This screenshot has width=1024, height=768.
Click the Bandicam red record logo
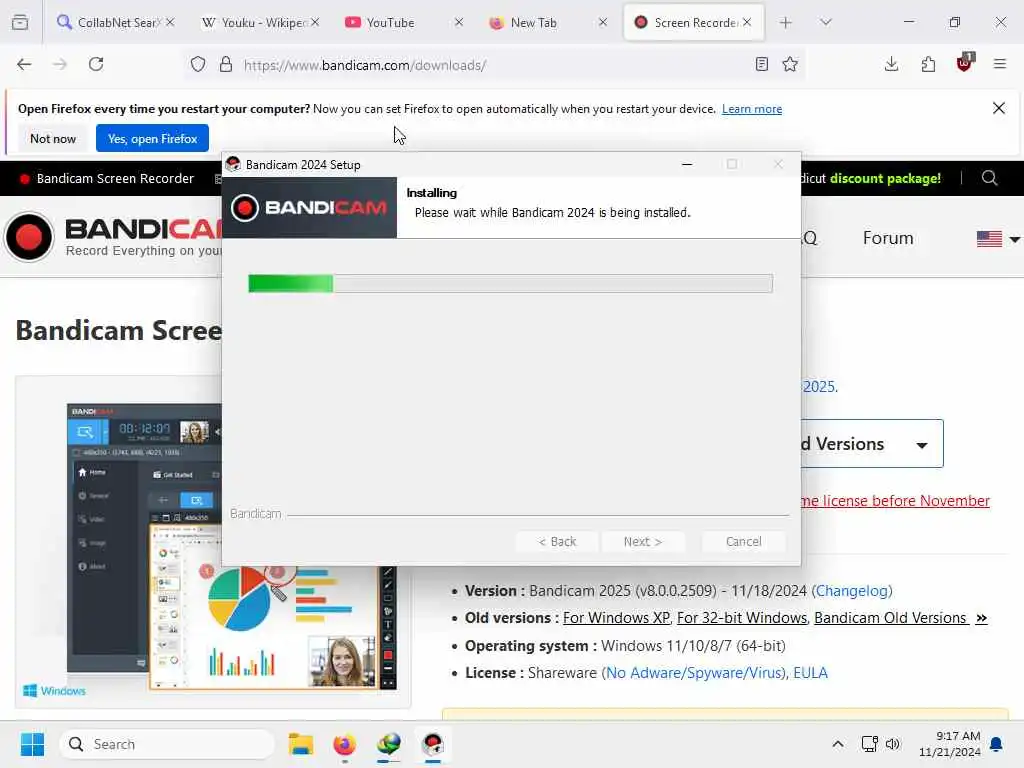[x=29, y=237]
